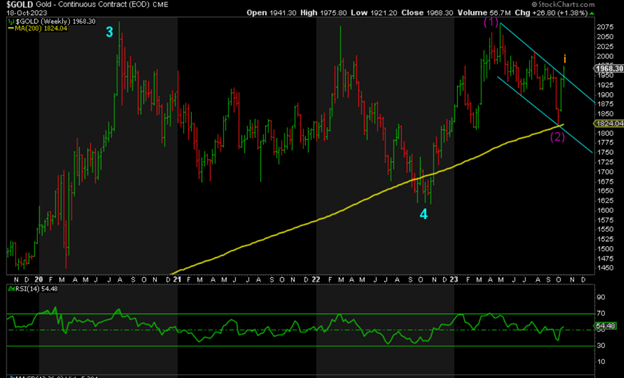
Task: Click the green up-arrow change indicator
Action: pos(592,13)
